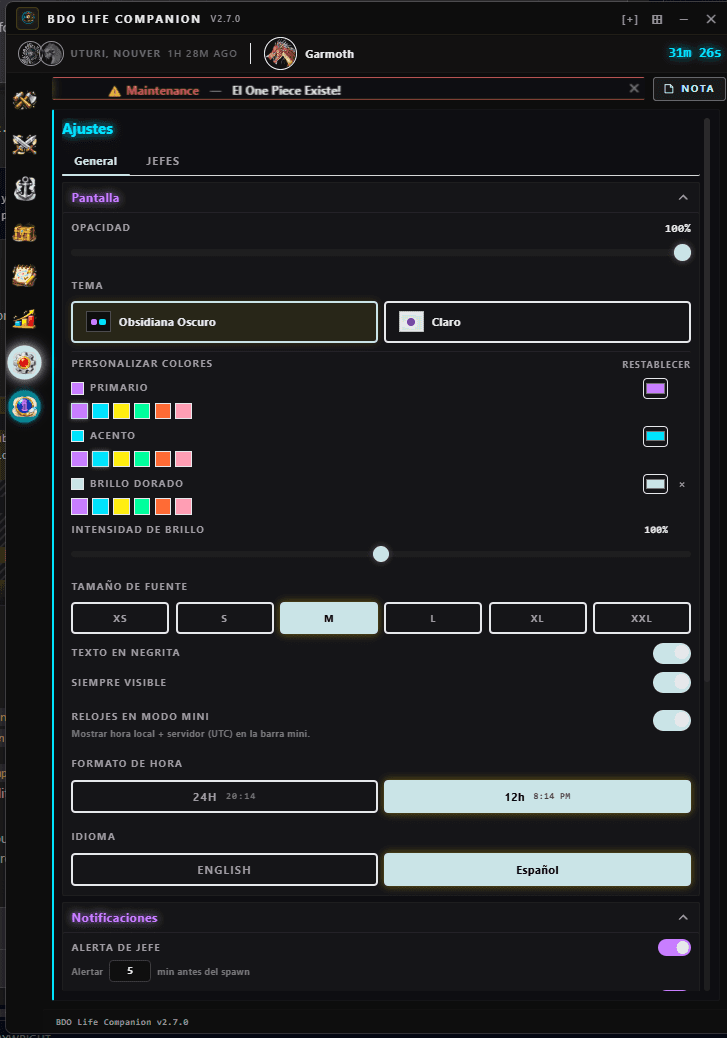The image size is (727, 1038).
Task: Set font size to S
Action: point(224,618)
